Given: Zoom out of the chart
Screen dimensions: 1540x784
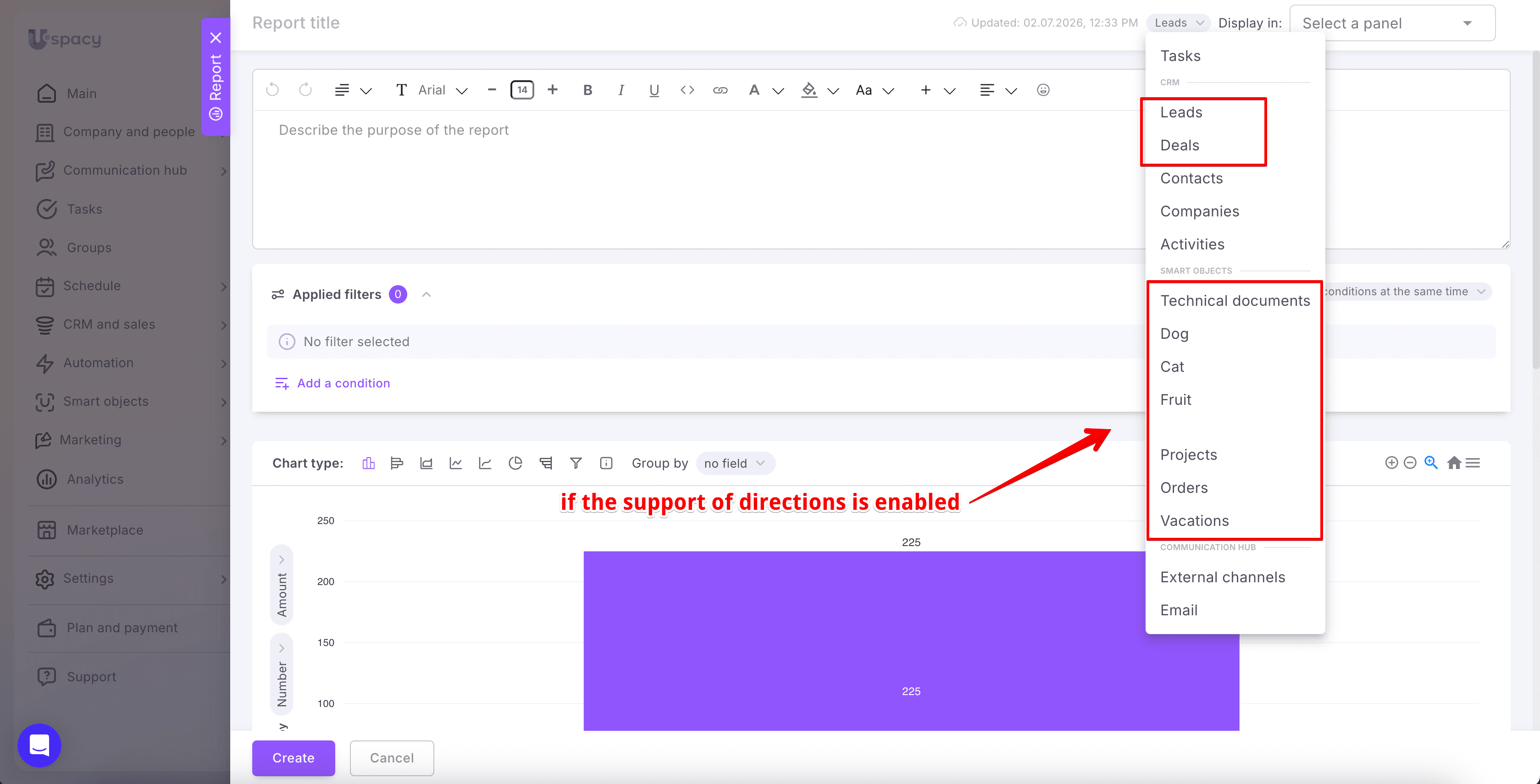Looking at the screenshot, I should pyautogui.click(x=1410, y=463).
